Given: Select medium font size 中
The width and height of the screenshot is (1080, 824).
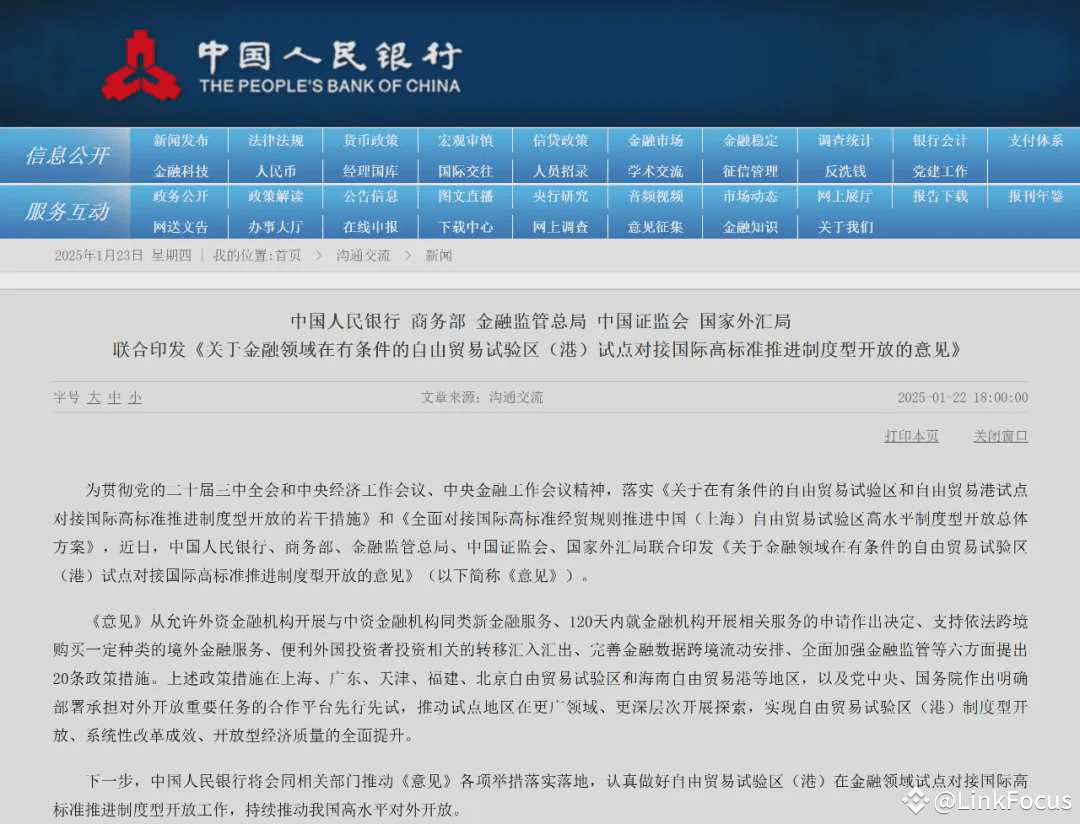Looking at the screenshot, I should pos(113,397).
